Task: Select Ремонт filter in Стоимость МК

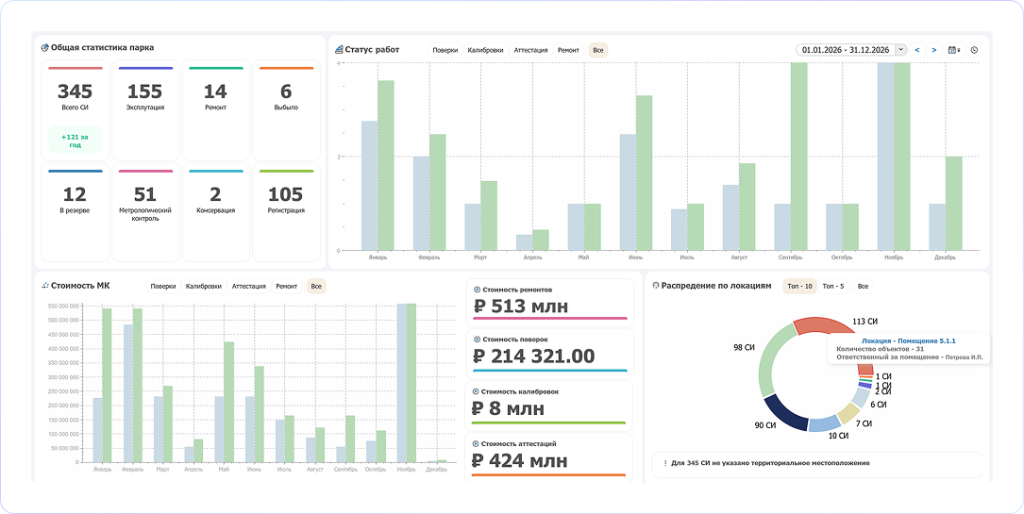Action: coord(286,286)
